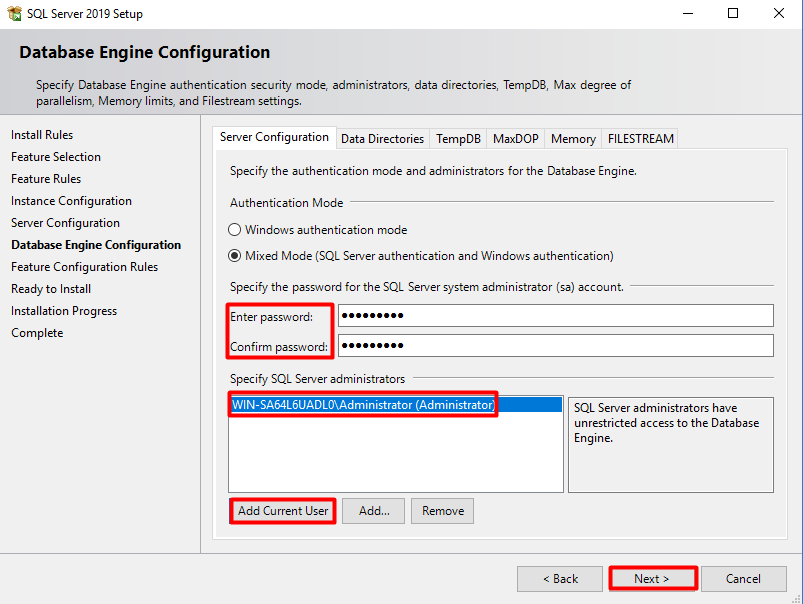Open the TempDB tab

(458, 139)
